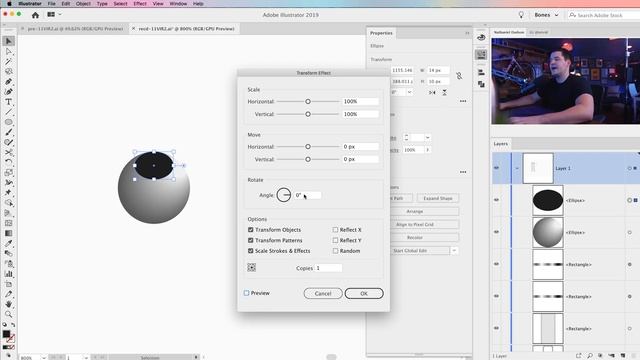640x360 pixels.
Task: Open the arrange documents dropdown
Action: [x=54, y=15]
